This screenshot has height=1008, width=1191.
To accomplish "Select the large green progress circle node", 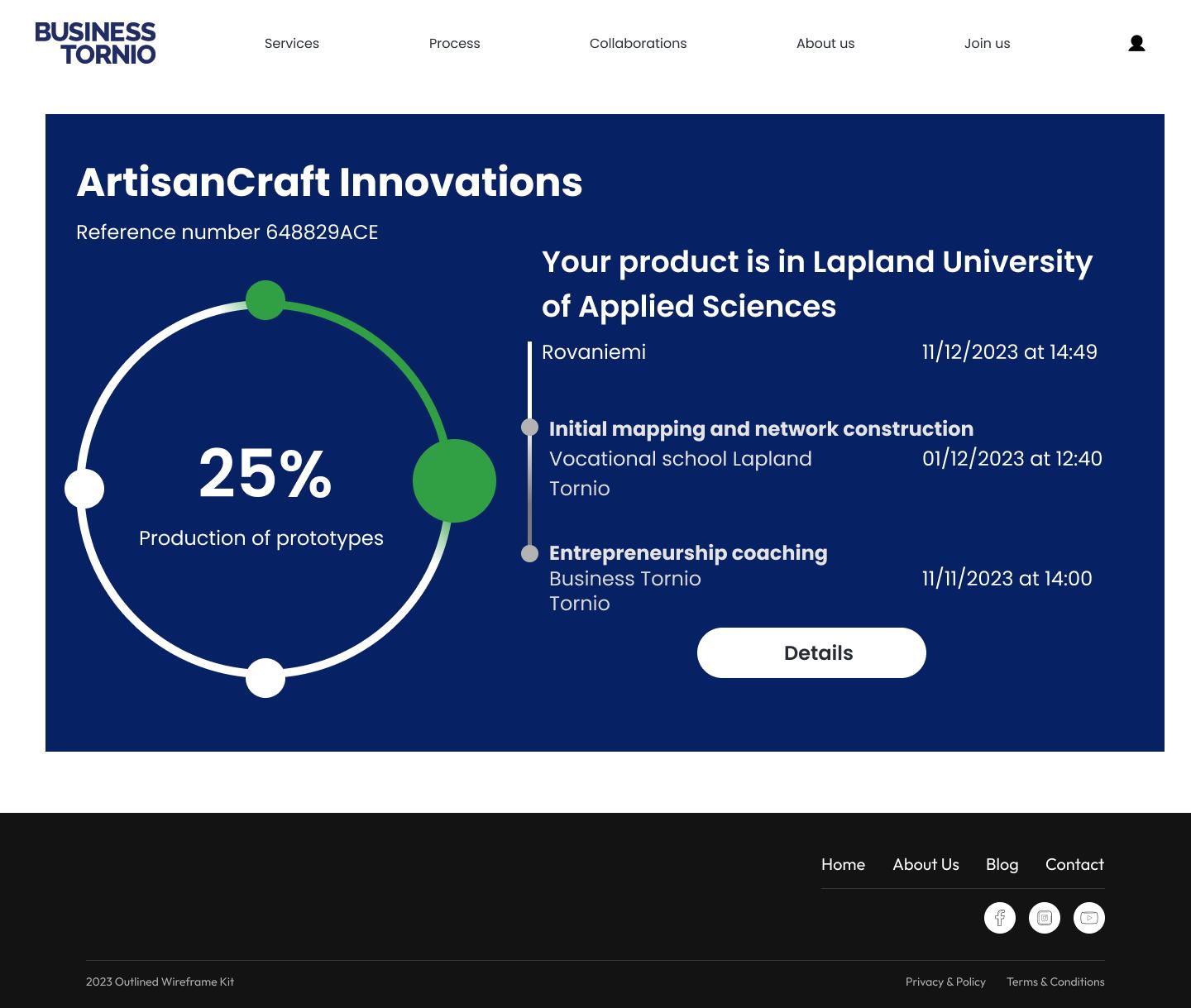I will tap(454, 480).
